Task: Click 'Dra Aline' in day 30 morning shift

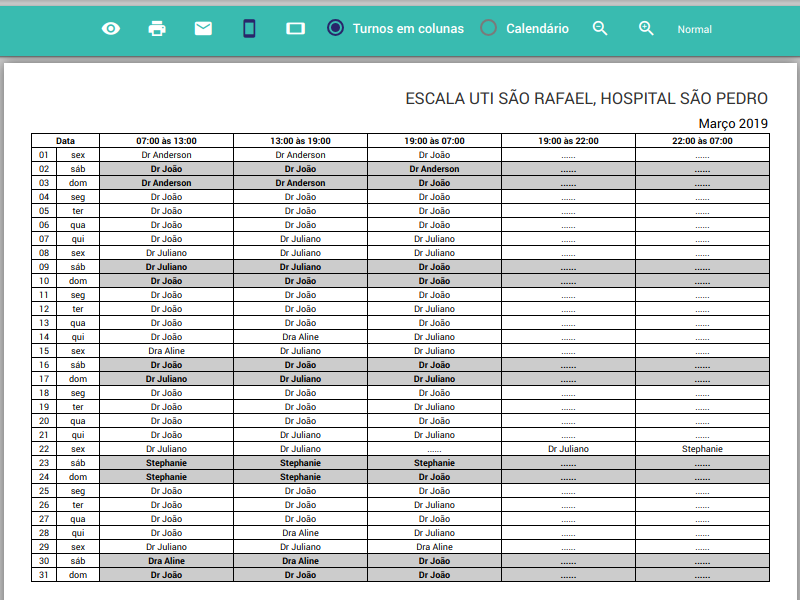Action: [166, 561]
